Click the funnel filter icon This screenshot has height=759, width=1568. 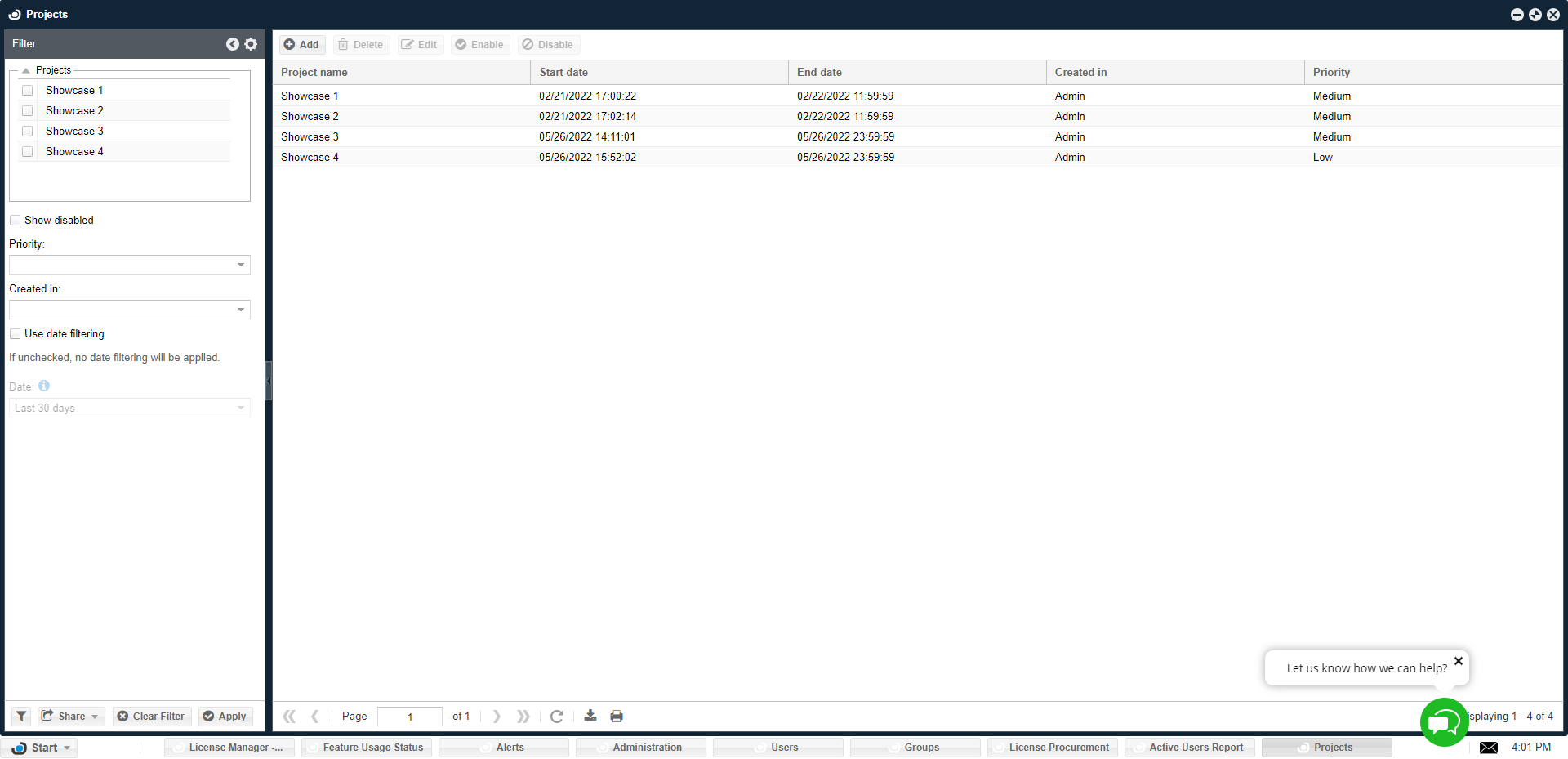click(x=22, y=717)
